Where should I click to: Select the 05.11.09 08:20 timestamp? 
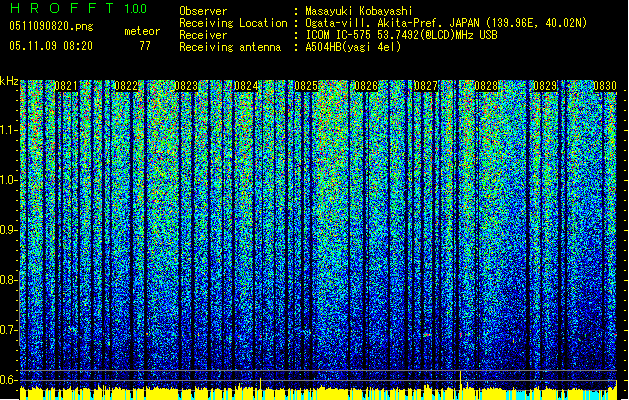[50, 45]
